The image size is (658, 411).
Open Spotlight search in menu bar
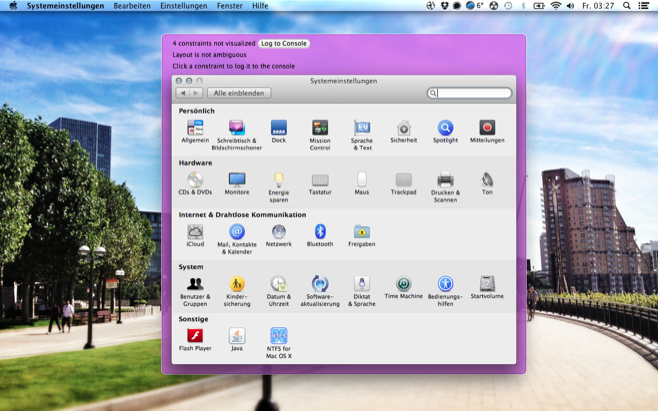tap(627, 6)
